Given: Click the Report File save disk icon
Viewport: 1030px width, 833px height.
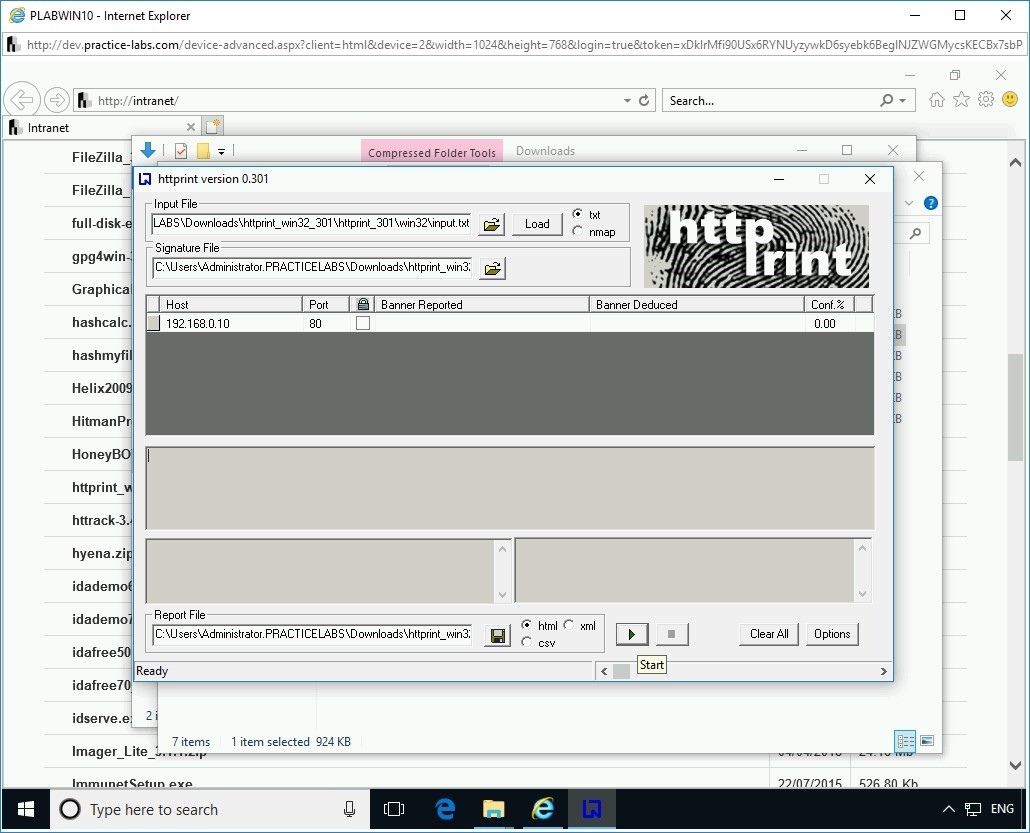Looking at the screenshot, I should (497, 634).
